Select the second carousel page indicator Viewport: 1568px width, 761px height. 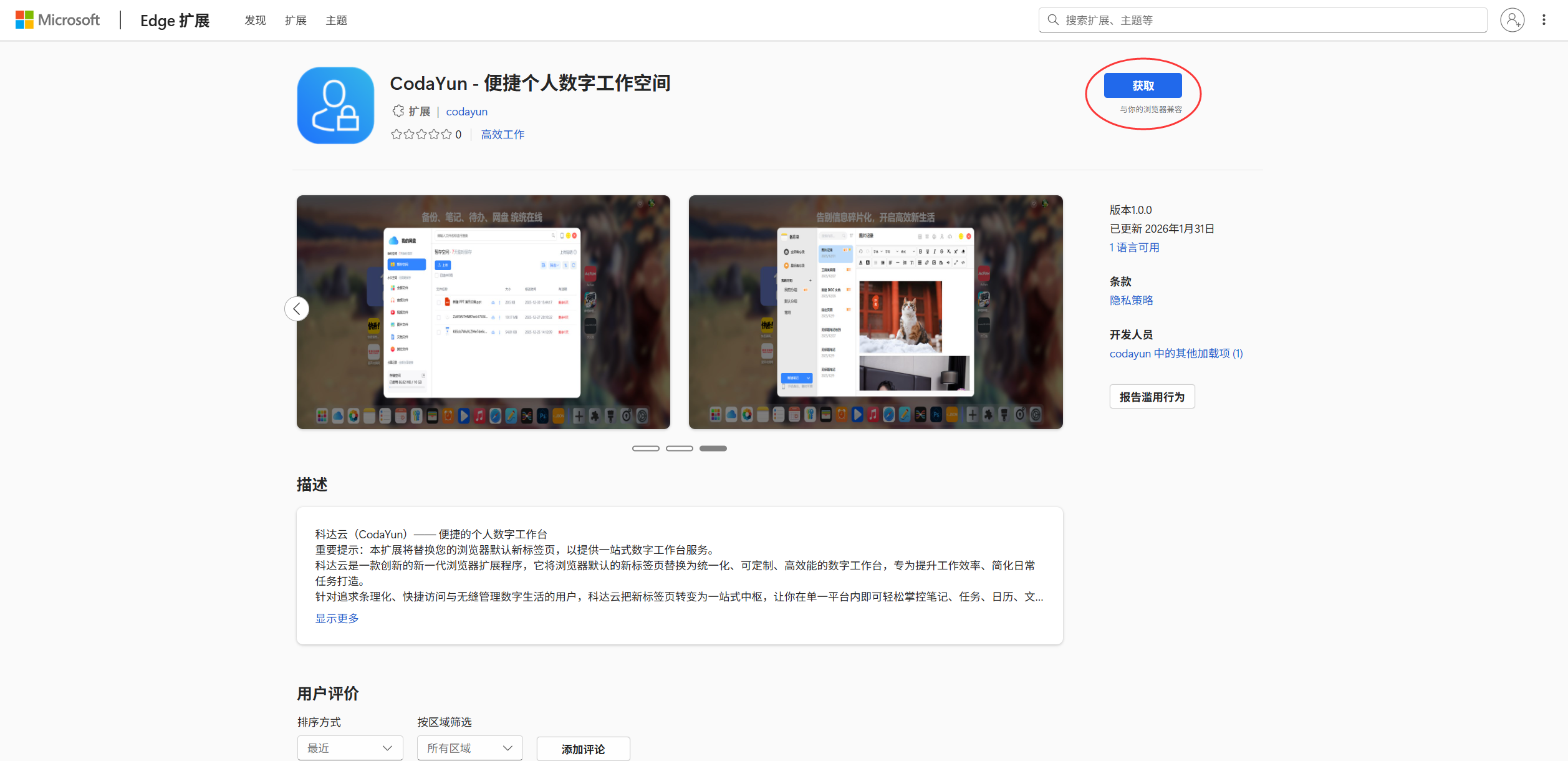679,448
